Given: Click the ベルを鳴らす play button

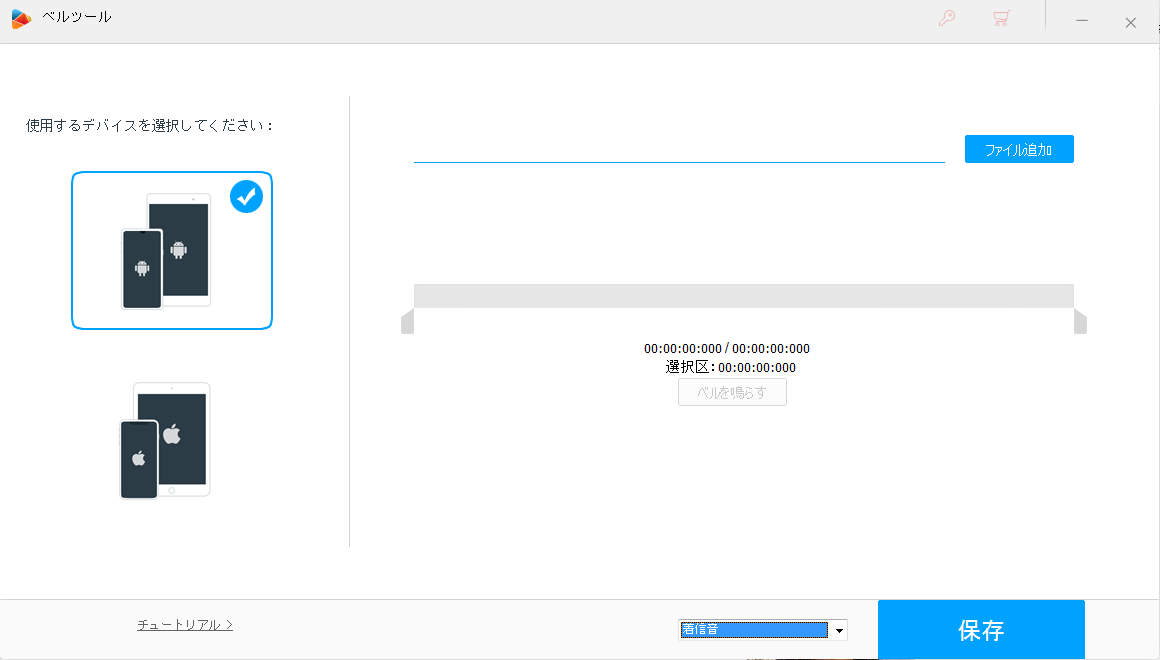Looking at the screenshot, I should (732, 392).
